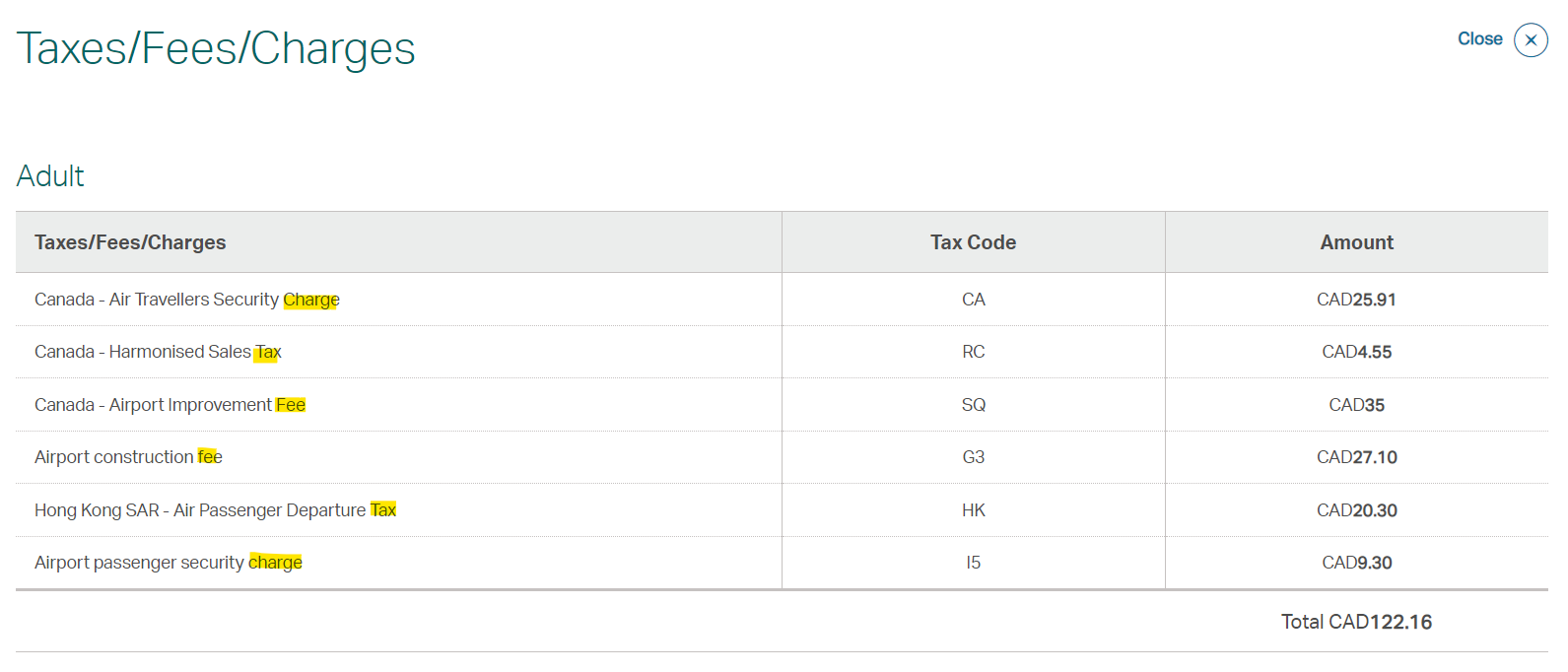Click tax code RC cell
This screenshot has width=1568, height=672.
pyautogui.click(x=973, y=352)
